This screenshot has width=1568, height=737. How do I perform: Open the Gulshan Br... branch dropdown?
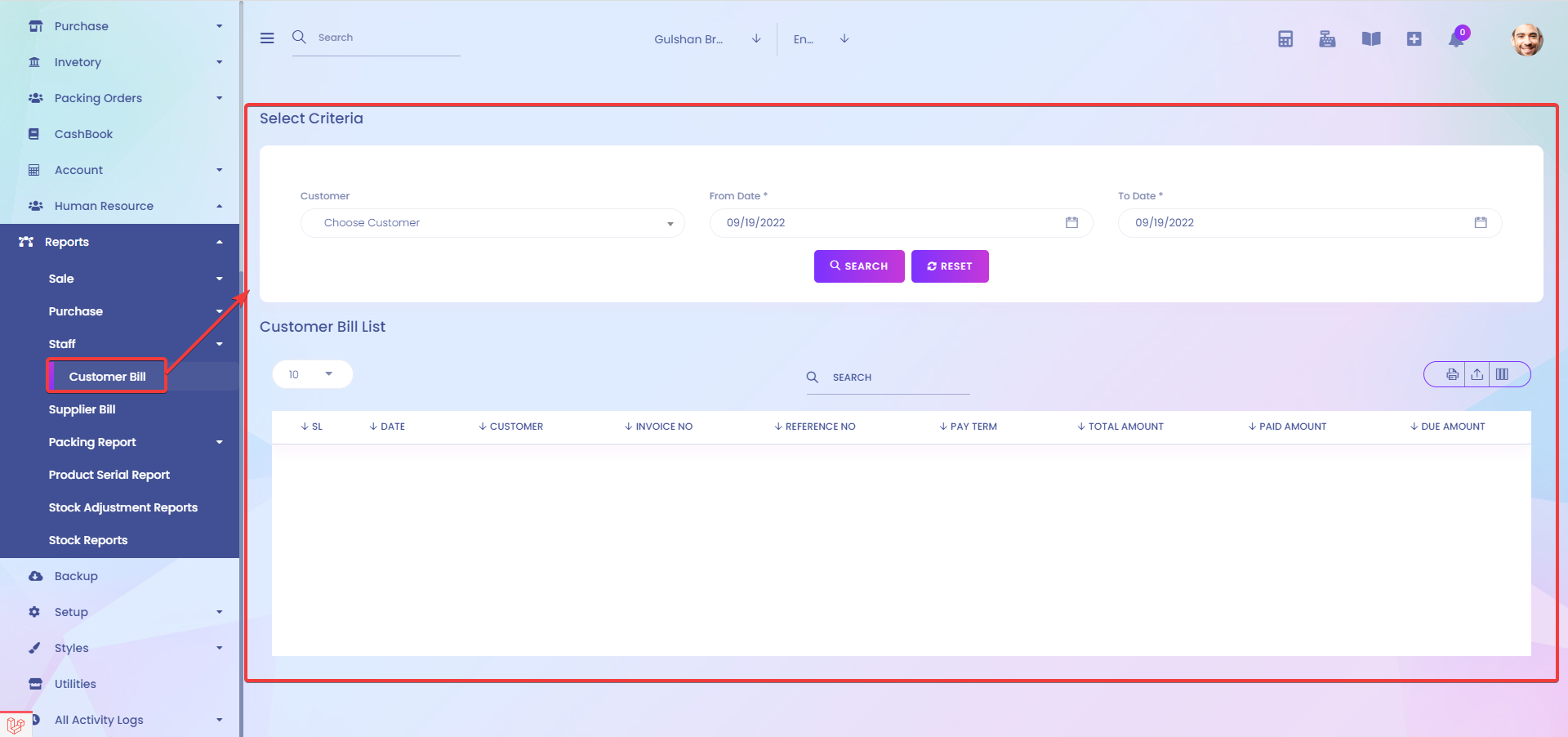coord(707,38)
